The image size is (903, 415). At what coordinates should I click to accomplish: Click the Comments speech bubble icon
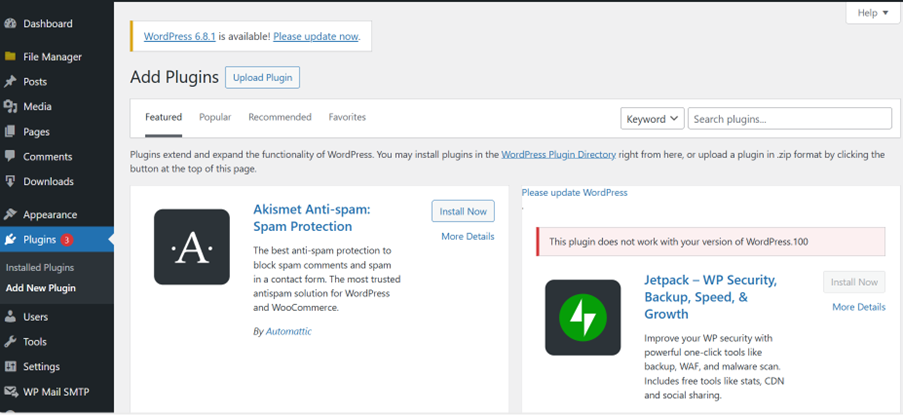pos(10,156)
